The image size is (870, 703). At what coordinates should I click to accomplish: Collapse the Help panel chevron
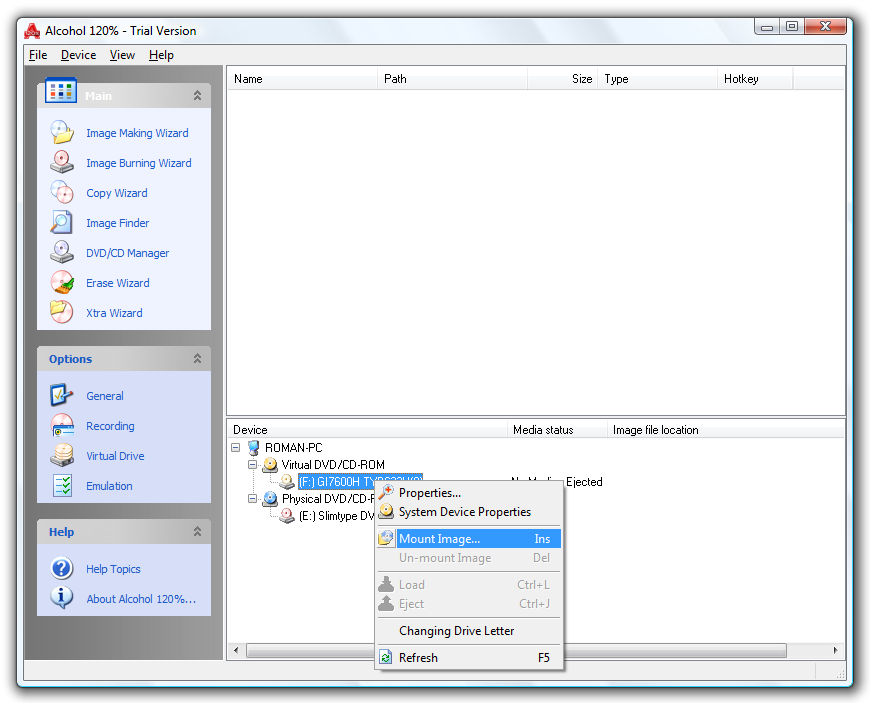point(197,532)
